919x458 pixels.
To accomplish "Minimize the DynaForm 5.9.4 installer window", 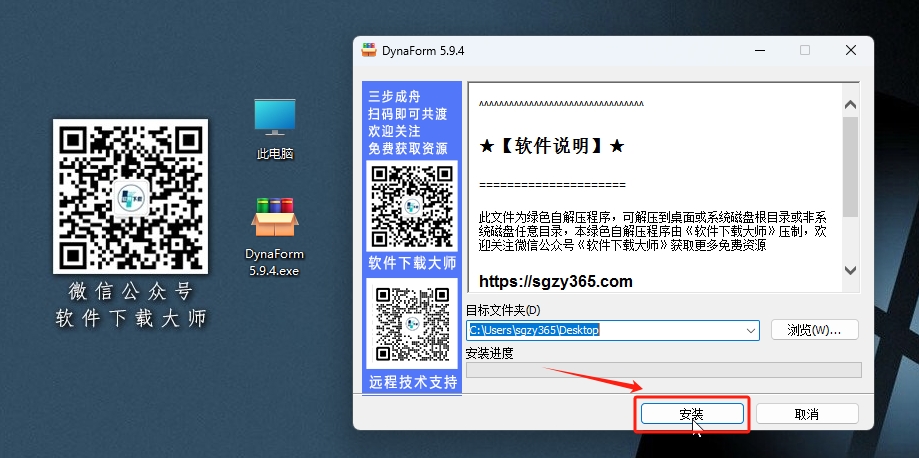I will tap(760, 50).
